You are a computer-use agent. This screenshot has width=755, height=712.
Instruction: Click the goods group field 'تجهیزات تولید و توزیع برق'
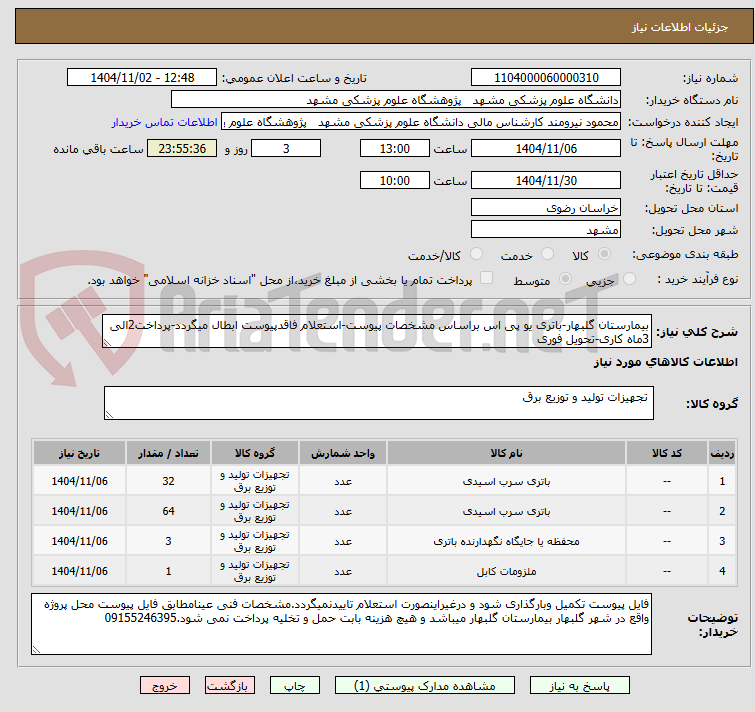[x=379, y=403]
